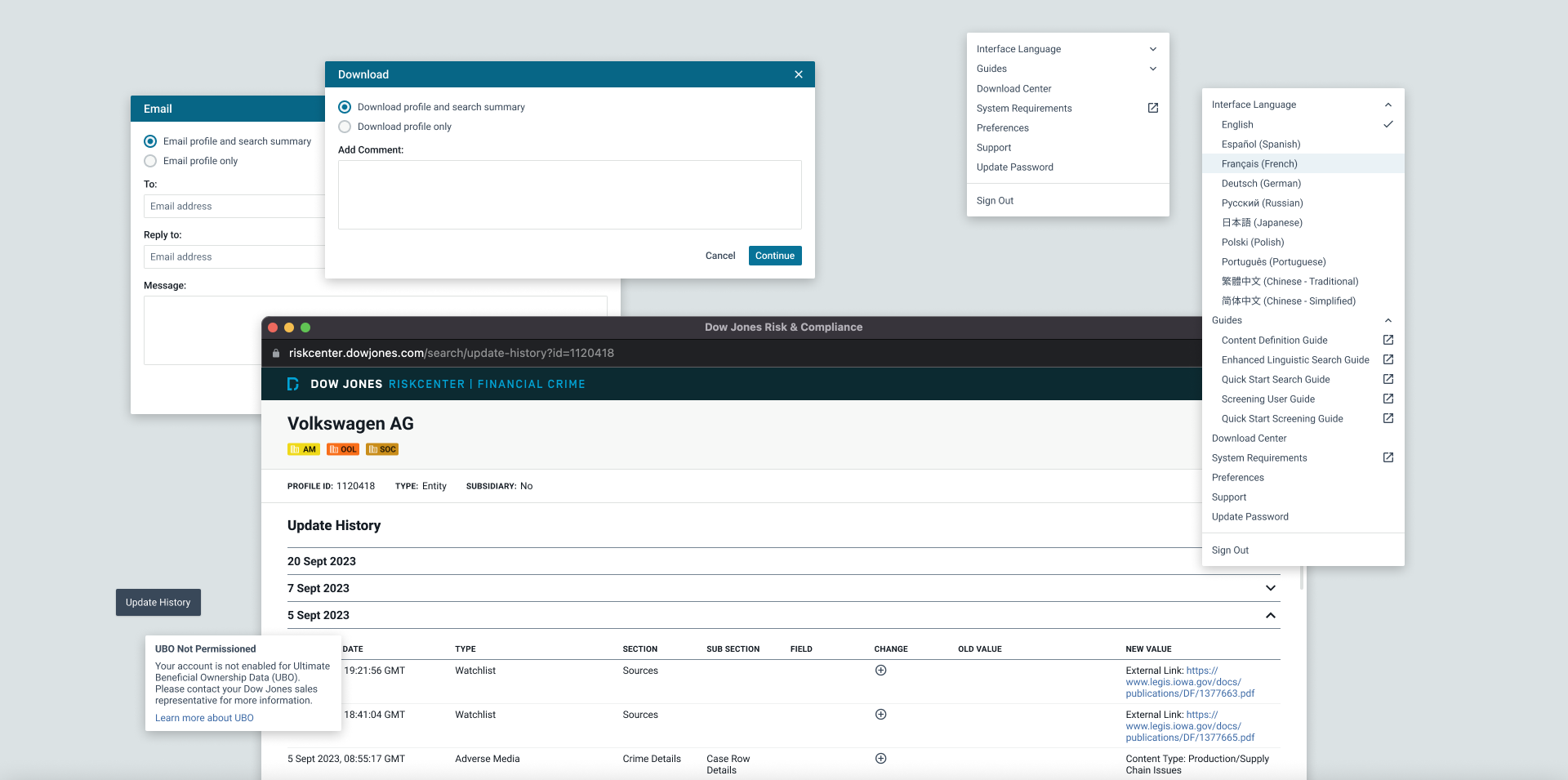Click the 'To' email address field
This screenshot has width=1568, height=780.
click(234, 206)
